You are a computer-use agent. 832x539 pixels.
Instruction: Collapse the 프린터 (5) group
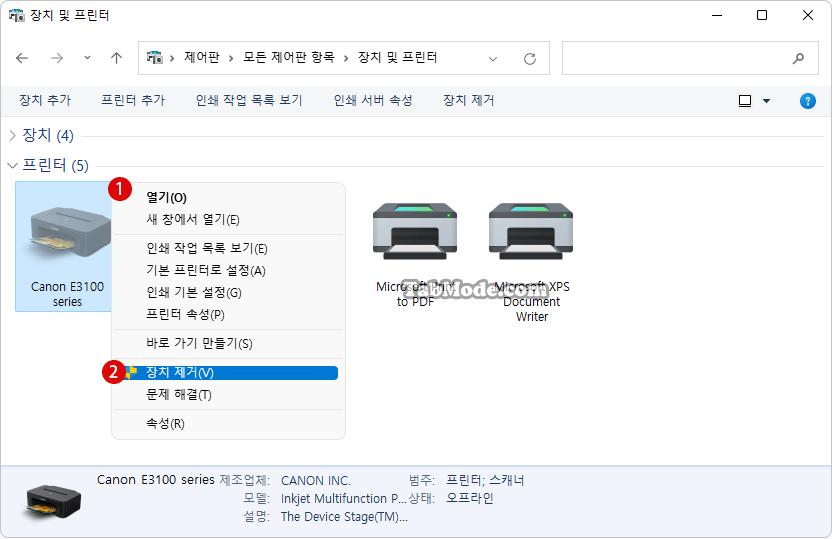click(x=13, y=165)
